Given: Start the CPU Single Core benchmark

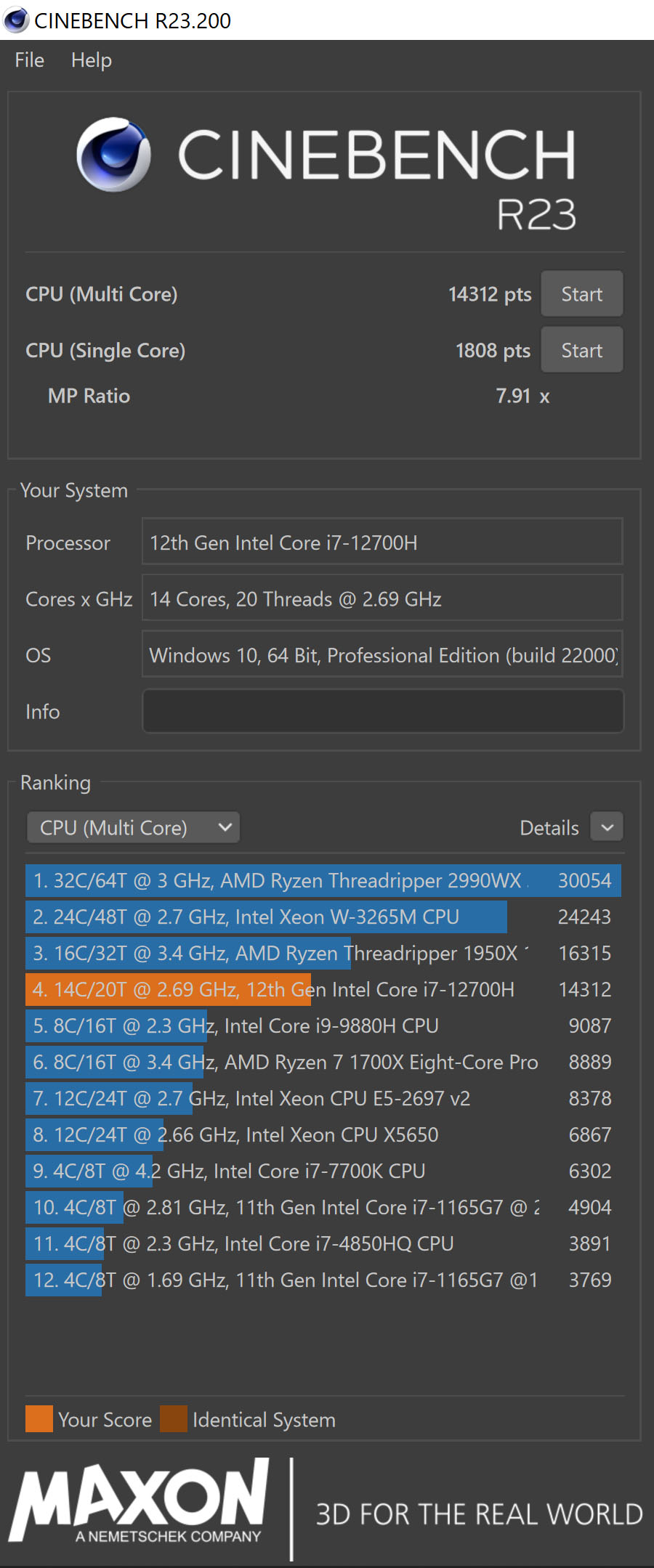Looking at the screenshot, I should [x=581, y=351].
